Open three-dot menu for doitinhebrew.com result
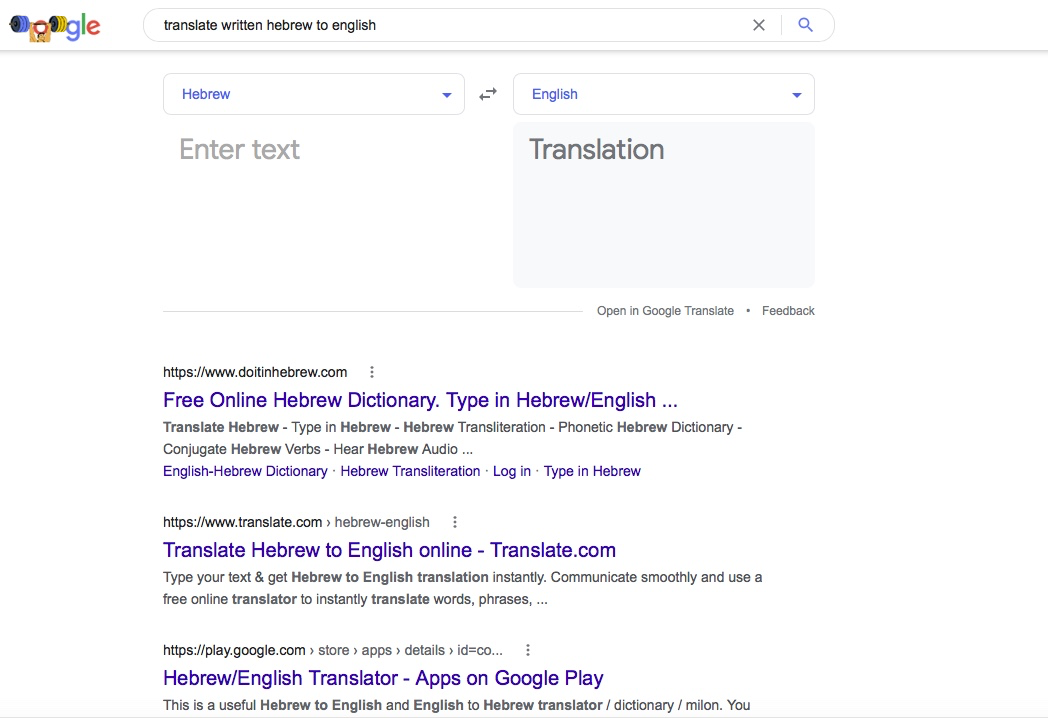 tap(372, 372)
